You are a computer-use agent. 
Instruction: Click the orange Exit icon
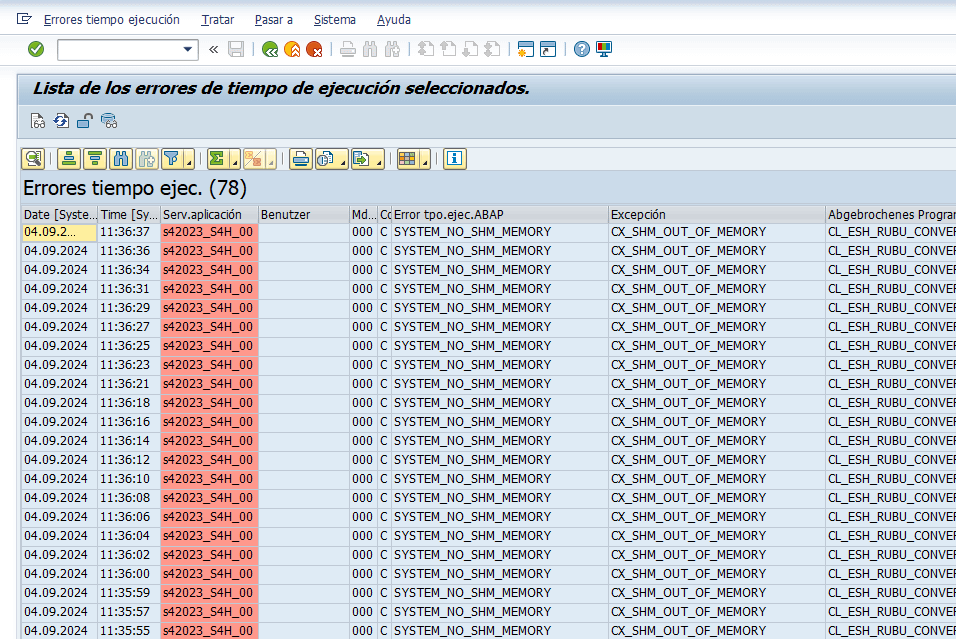pos(292,49)
